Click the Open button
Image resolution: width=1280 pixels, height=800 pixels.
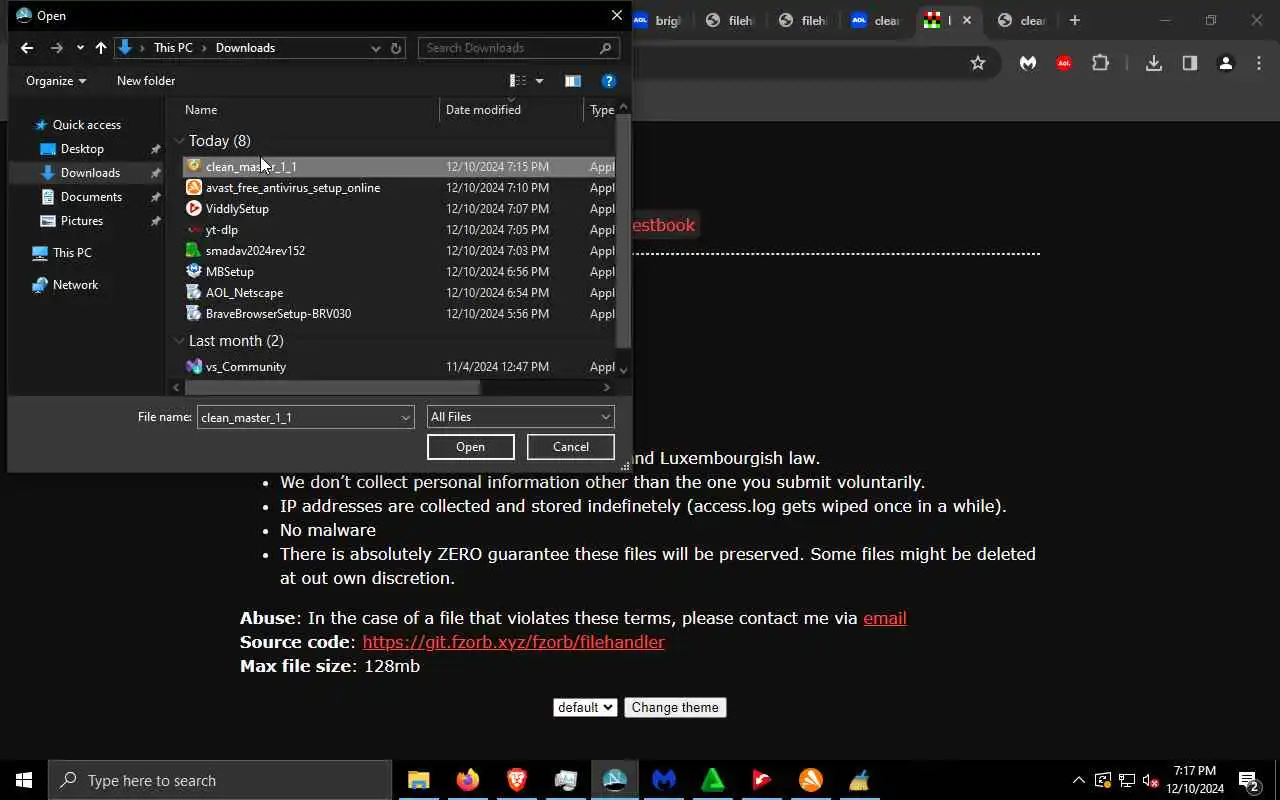(x=471, y=447)
